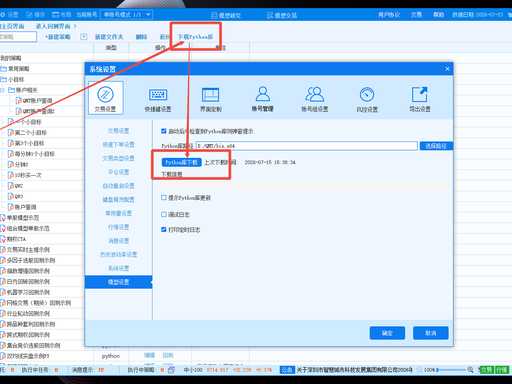The width and height of the screenshot is (512, 384).
Task: Open 键盘精灵配置 in the settings list
Action: (118, 200)
